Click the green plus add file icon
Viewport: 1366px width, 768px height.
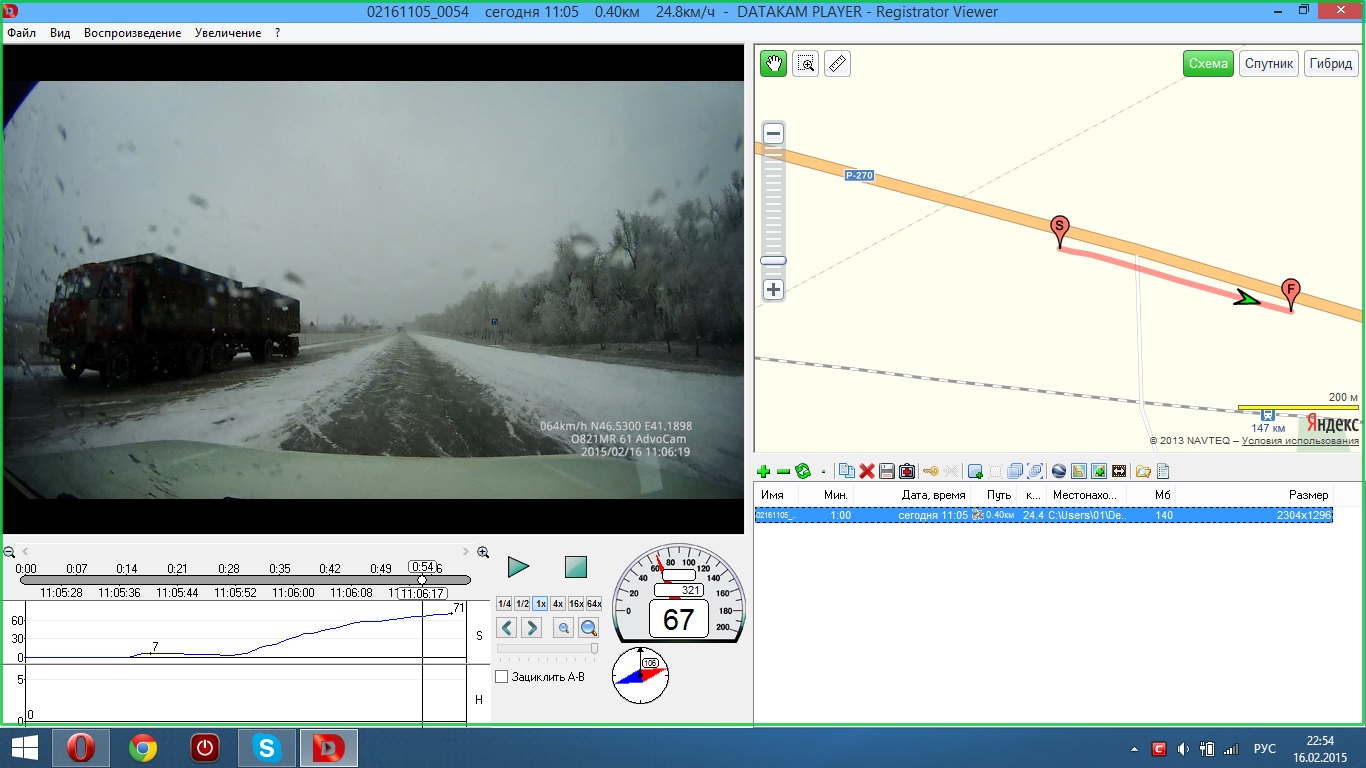click(764, 471)
